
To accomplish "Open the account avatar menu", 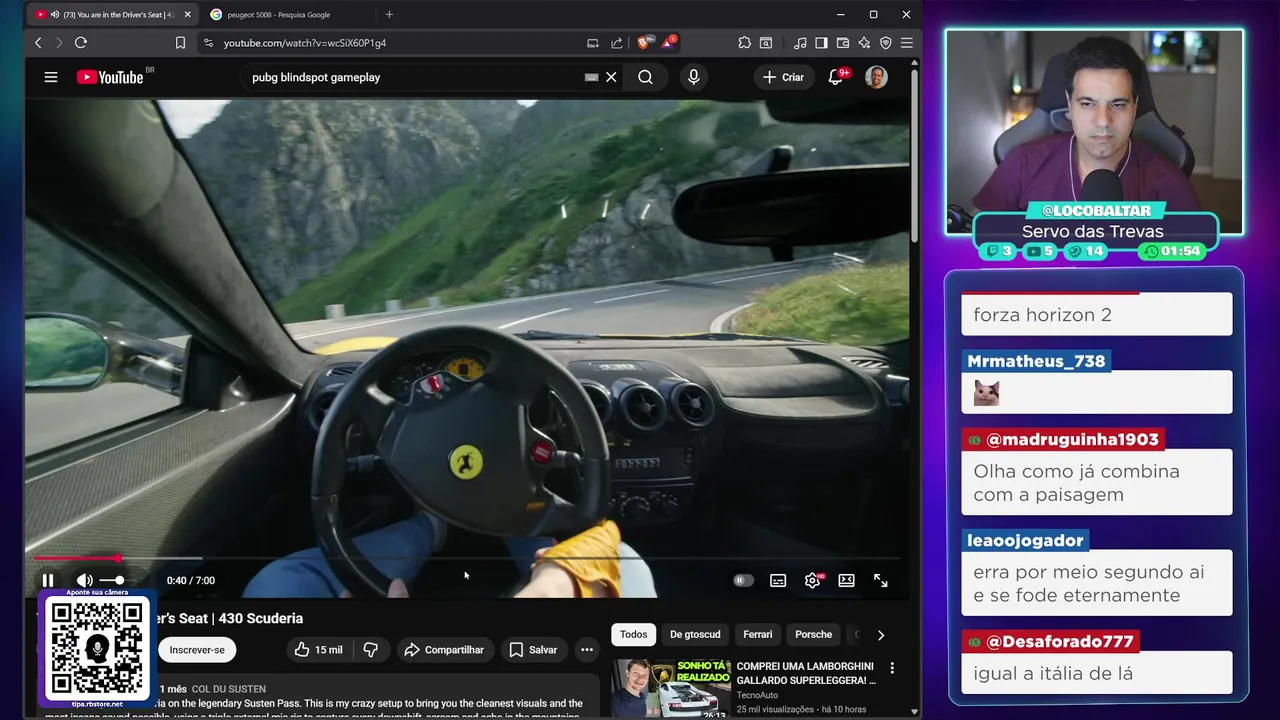I will (876, 77).
